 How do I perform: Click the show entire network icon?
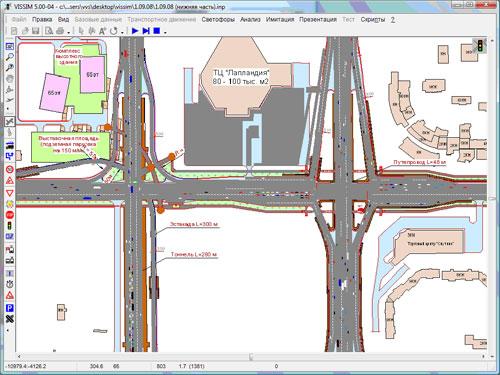coord(10,46)
